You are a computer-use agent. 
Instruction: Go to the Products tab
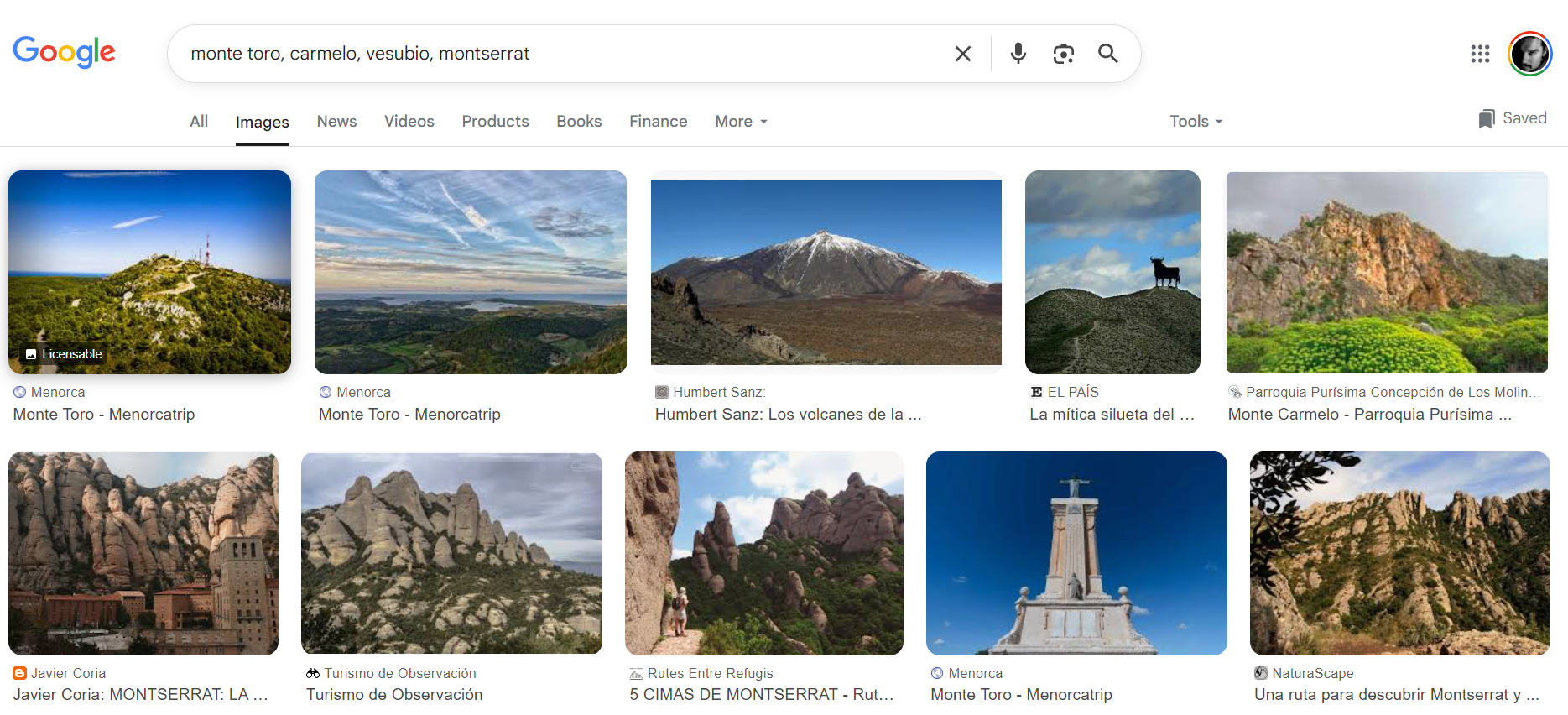coord(496,121)
